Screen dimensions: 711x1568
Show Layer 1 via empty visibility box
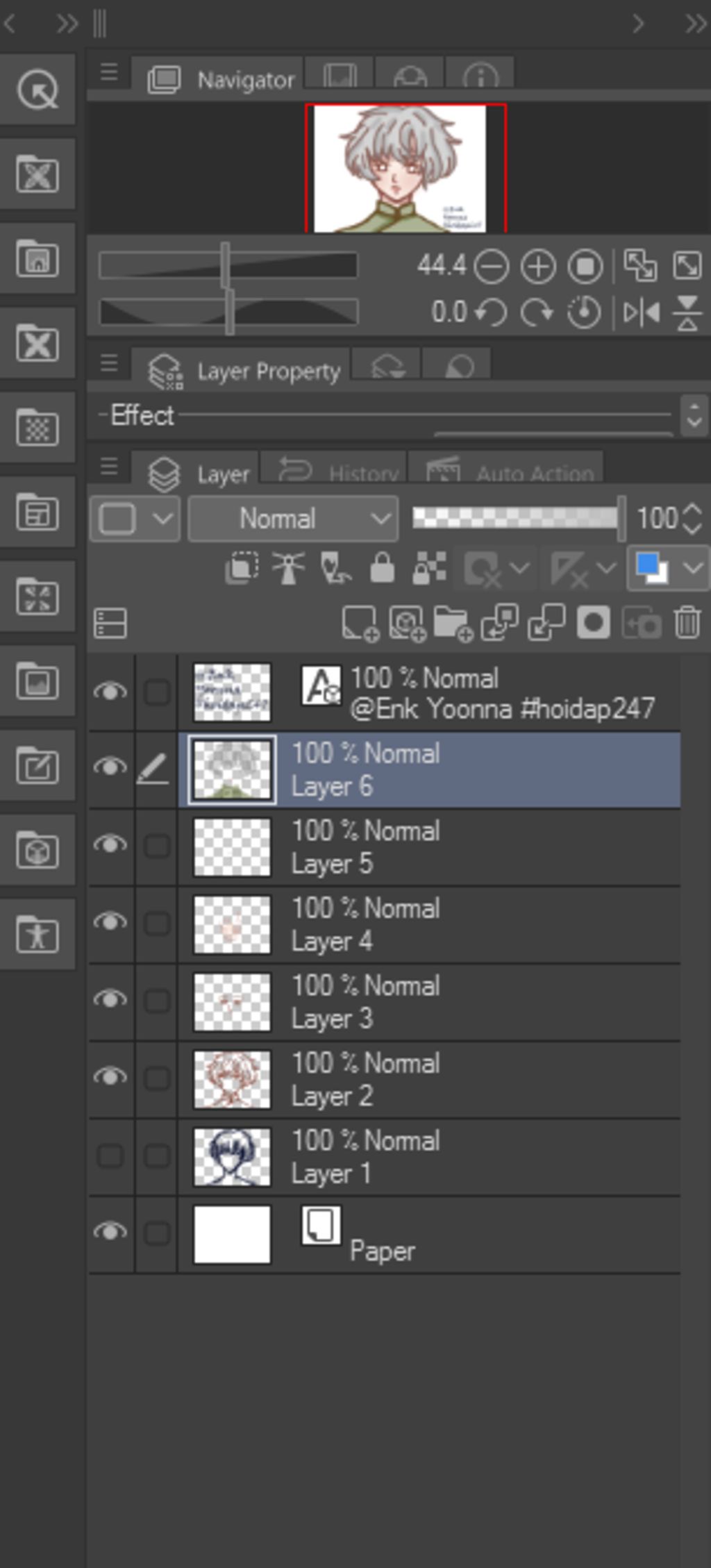[x=110, y=1156]
